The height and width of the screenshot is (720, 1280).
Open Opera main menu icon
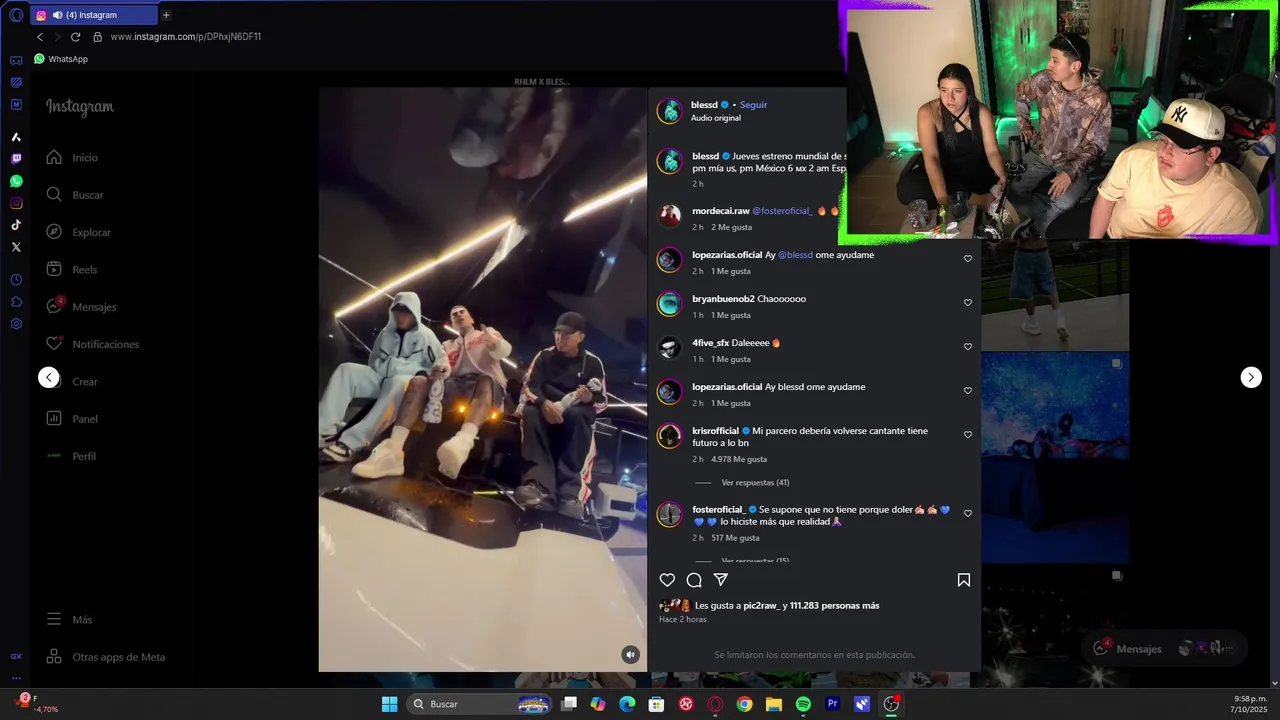16,15
